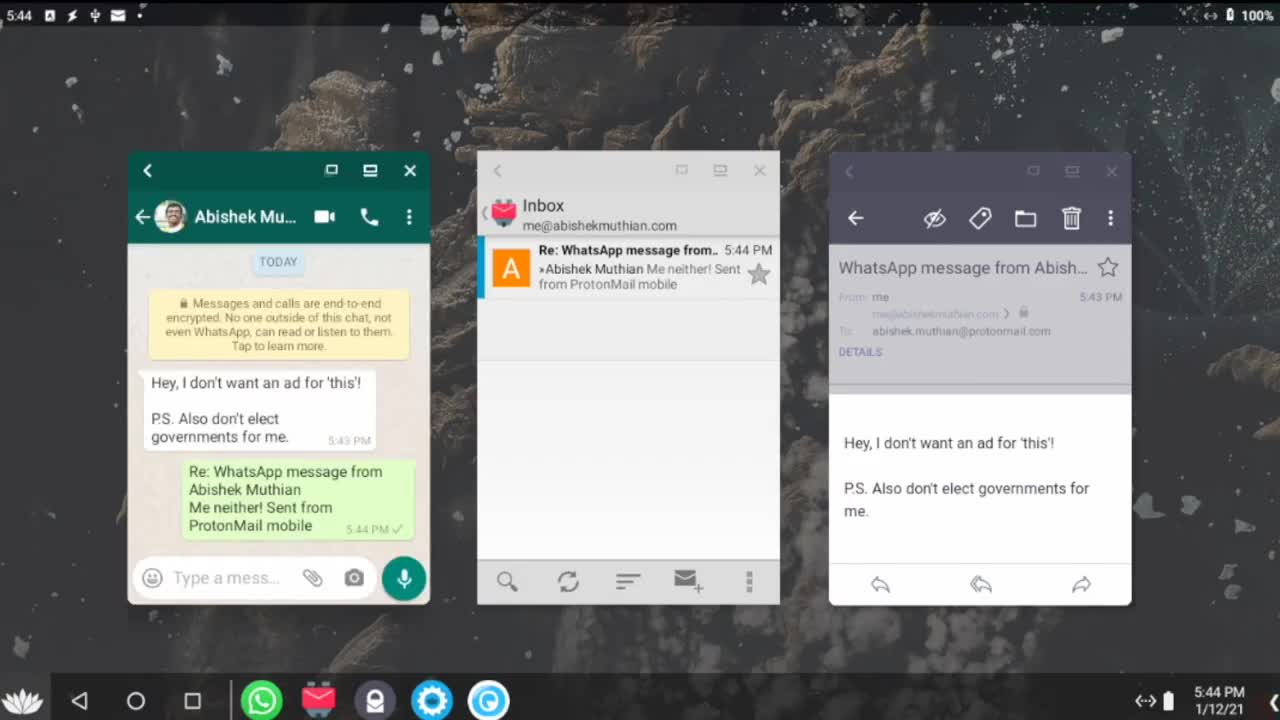Switch to WhatsApp from the taskbar

tap(261, 701)
